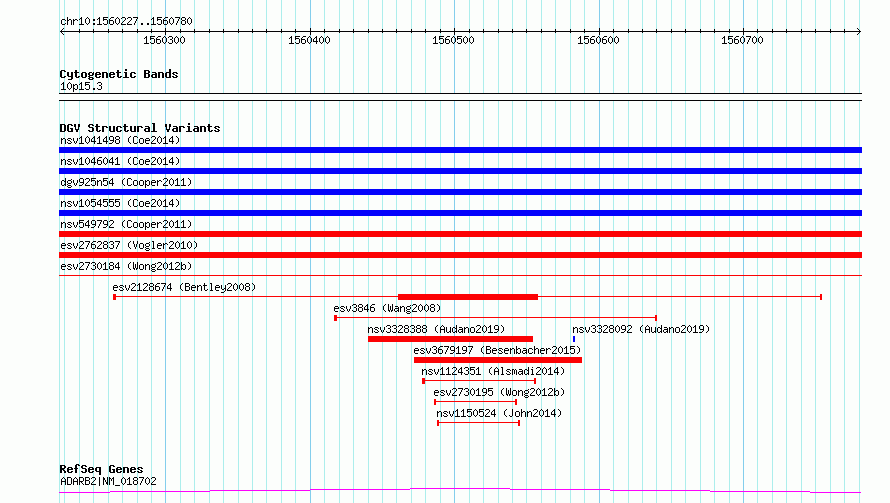The image size is (890, 503).
Task: Select variant label esv3679197 (Besenbacher2015)
Action: coord(497,350)
